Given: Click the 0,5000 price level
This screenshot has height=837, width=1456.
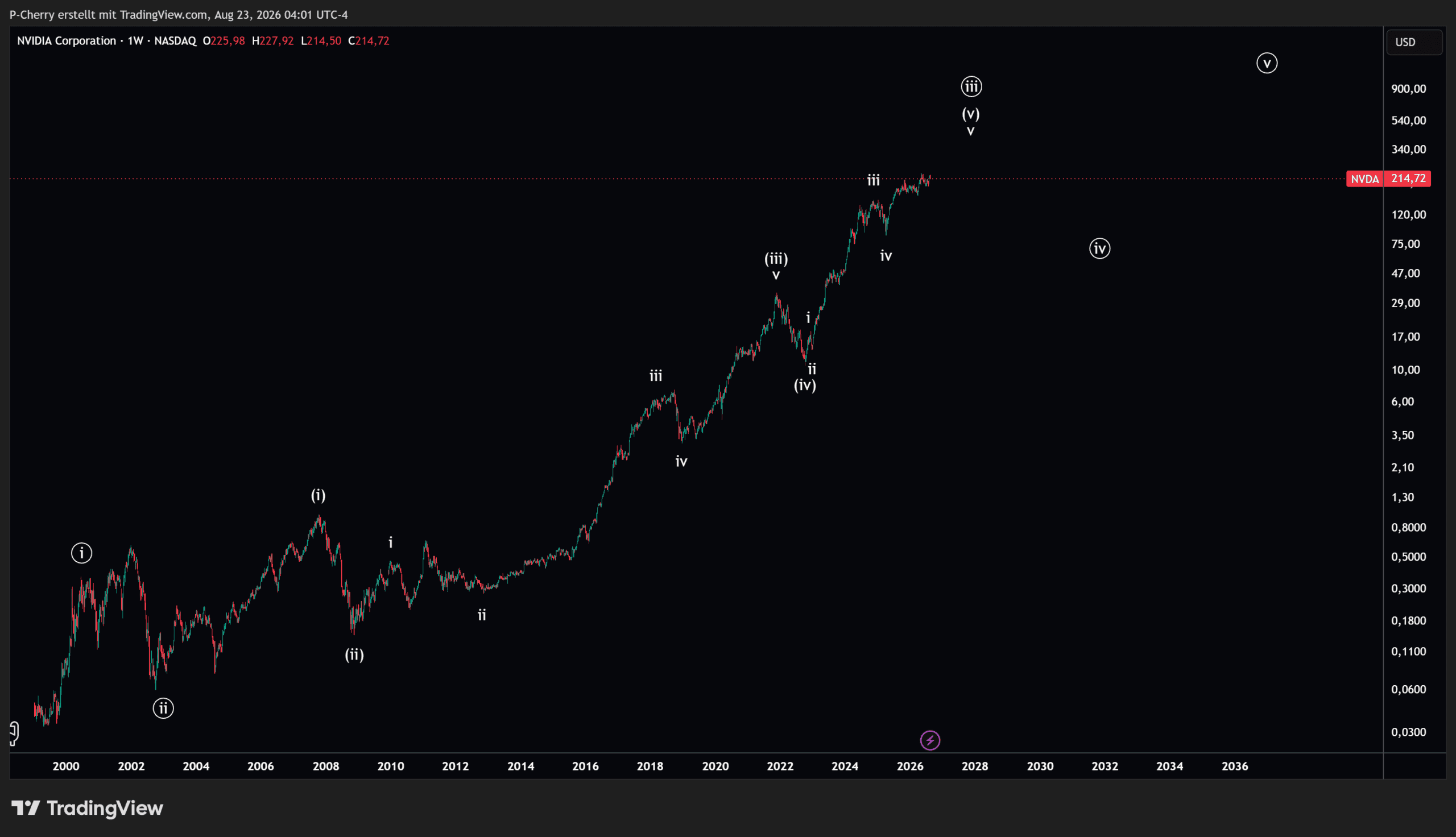Looking at the screenshot, I should tap(1408, 557).
